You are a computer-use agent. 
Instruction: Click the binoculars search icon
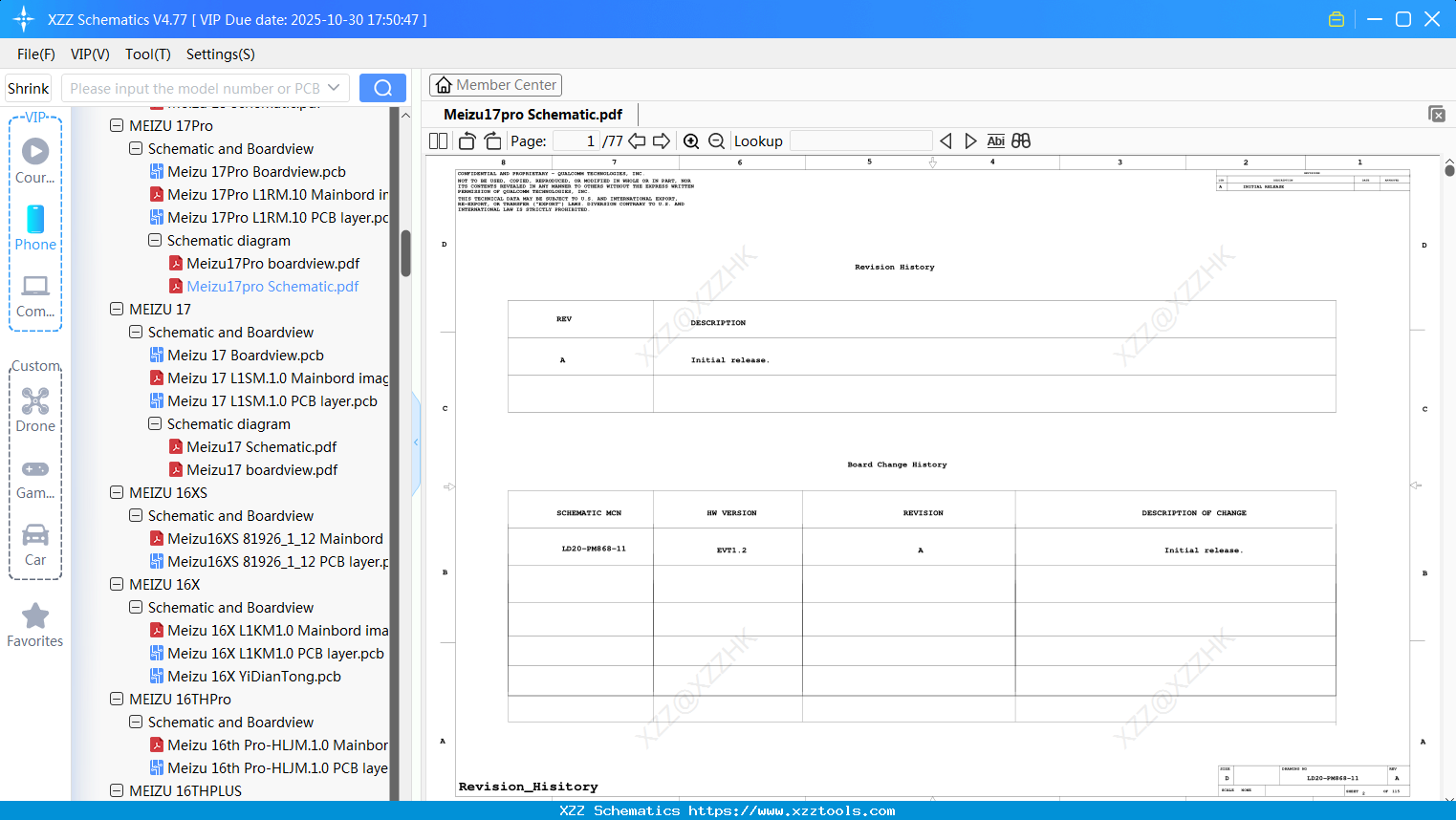click(1021, 141)
